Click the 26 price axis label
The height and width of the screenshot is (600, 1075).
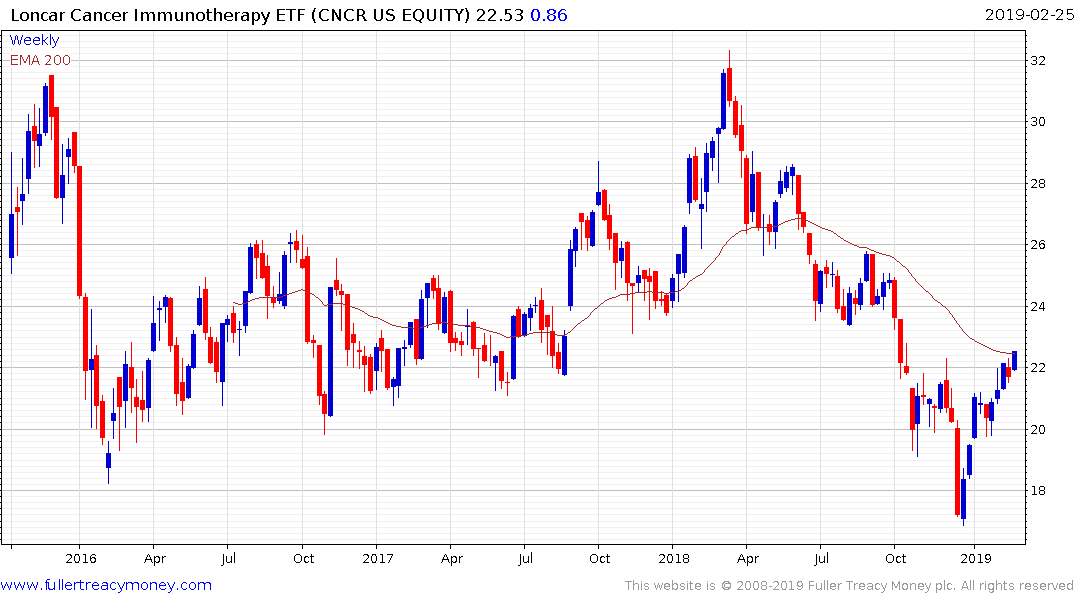click(x=1038, y=244)
